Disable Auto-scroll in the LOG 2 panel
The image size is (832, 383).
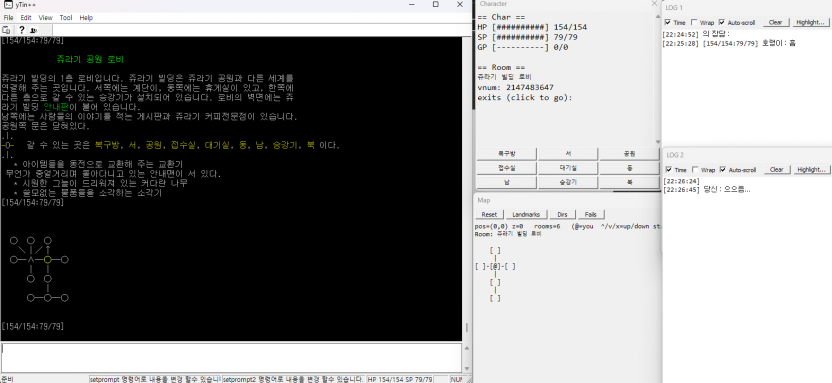(x=722, y=170)
